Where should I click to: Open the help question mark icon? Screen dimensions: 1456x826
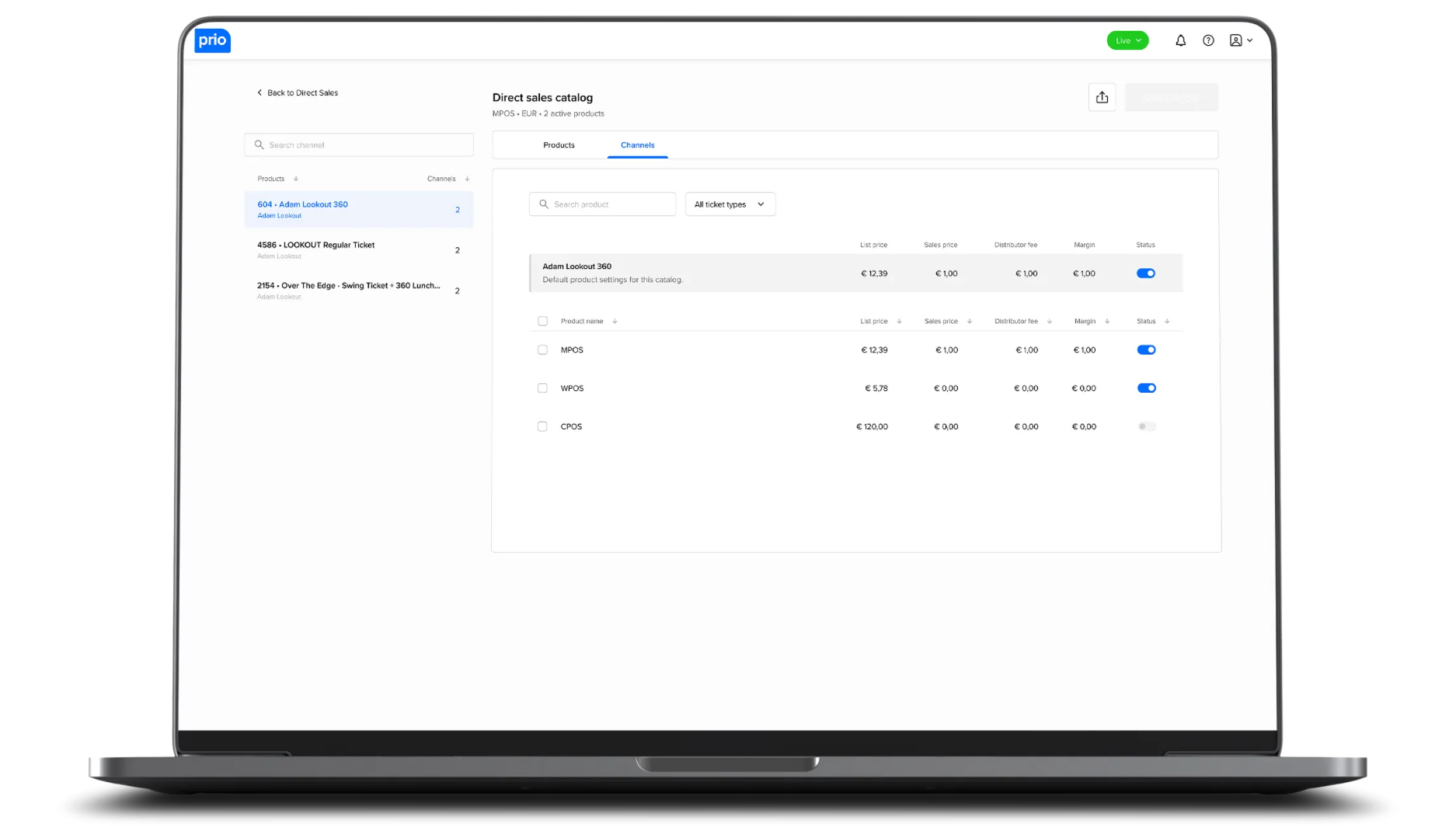click(x=1208, y=41)
